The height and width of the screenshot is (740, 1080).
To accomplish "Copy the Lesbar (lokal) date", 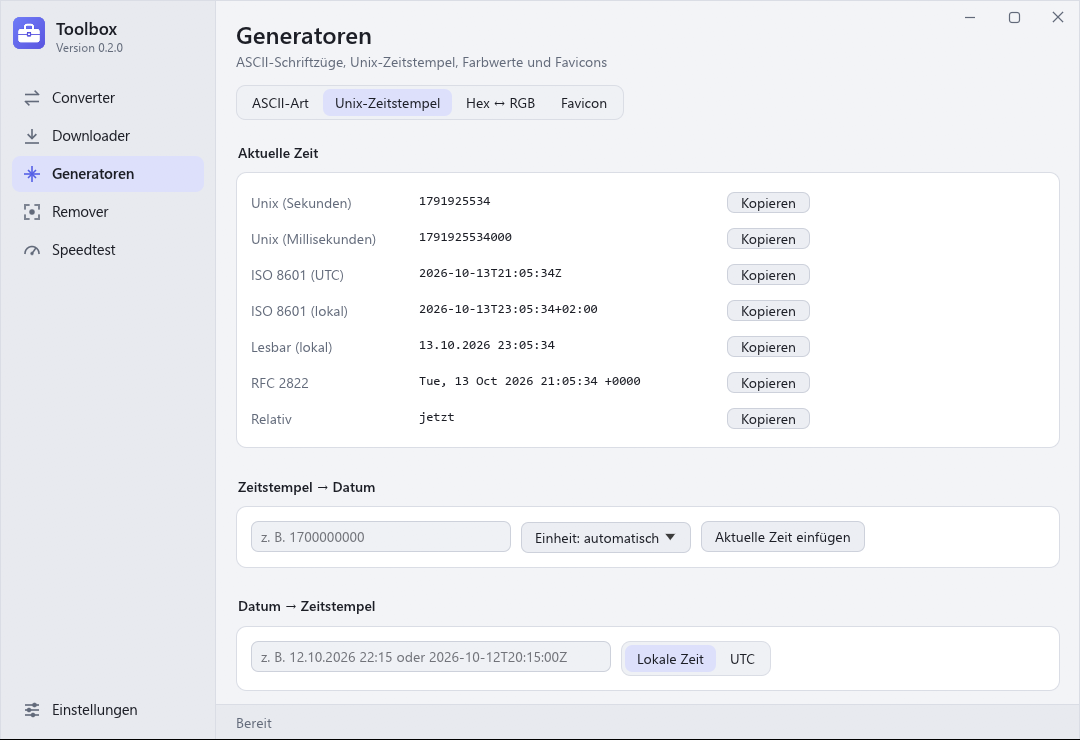I will 768,347.
